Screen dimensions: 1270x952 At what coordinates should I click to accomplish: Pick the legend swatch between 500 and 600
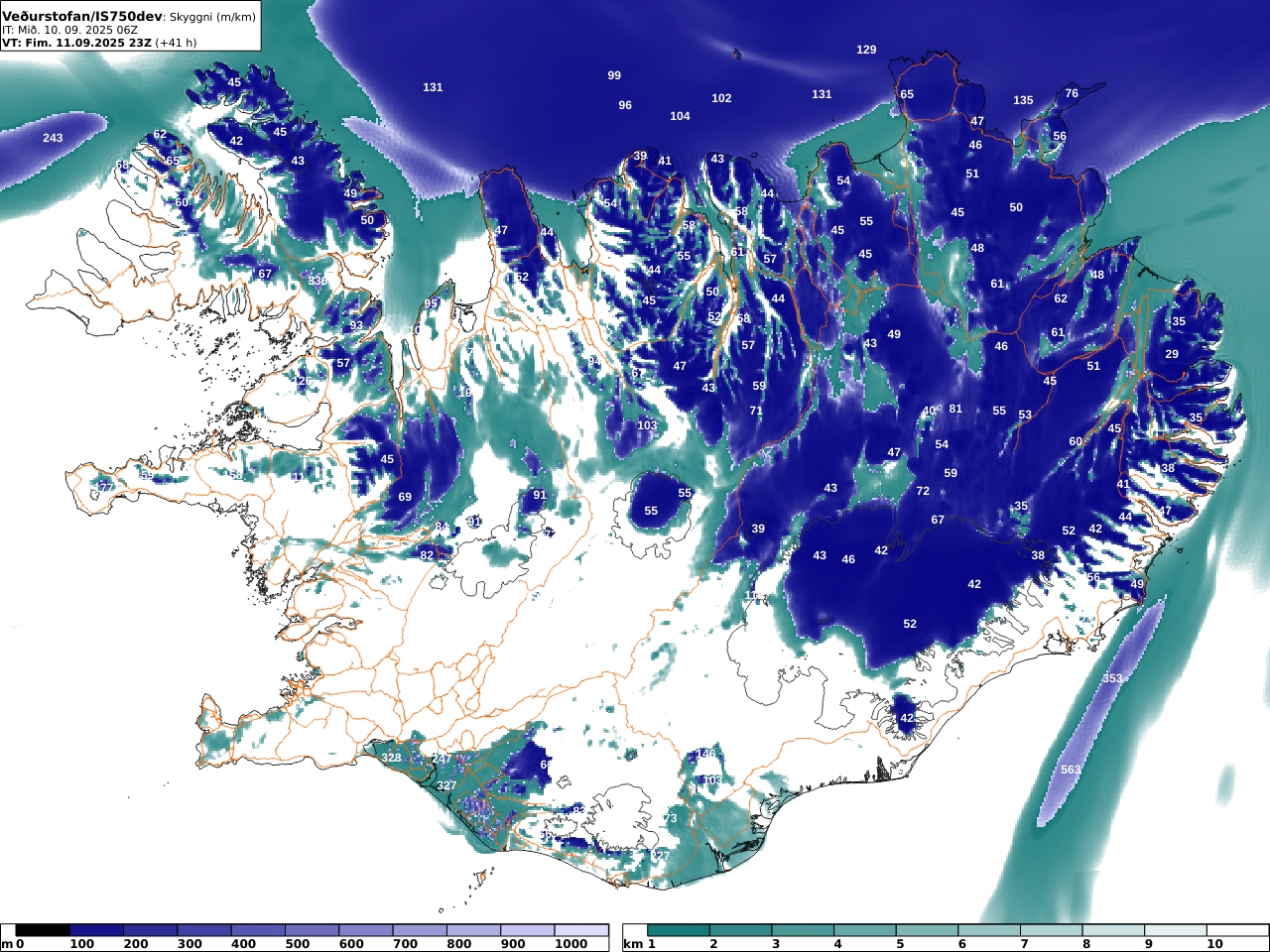[312, 930]
